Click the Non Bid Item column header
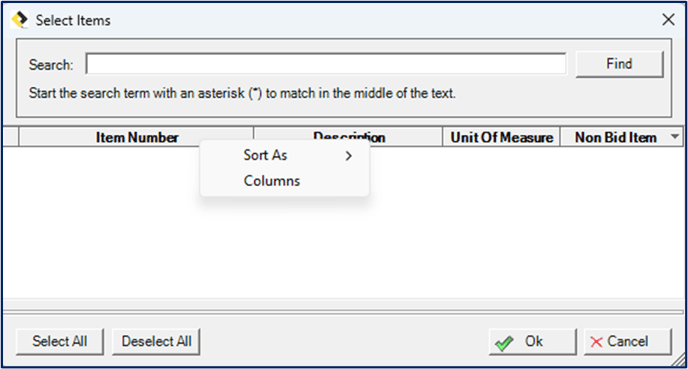688x369 pixels. (x=616, y=137)
